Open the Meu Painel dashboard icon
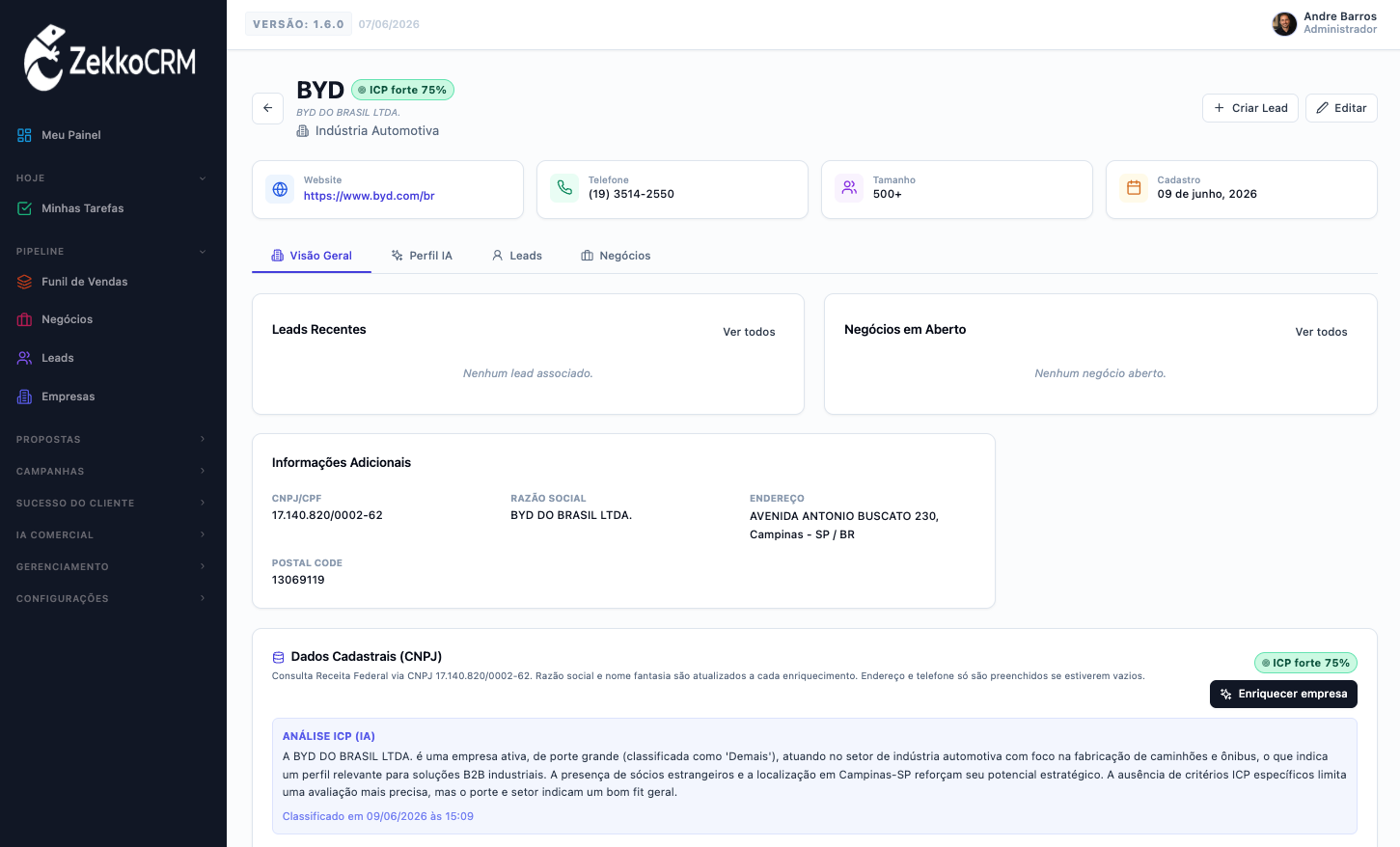The image size is (1400, 847). point(24,135)
